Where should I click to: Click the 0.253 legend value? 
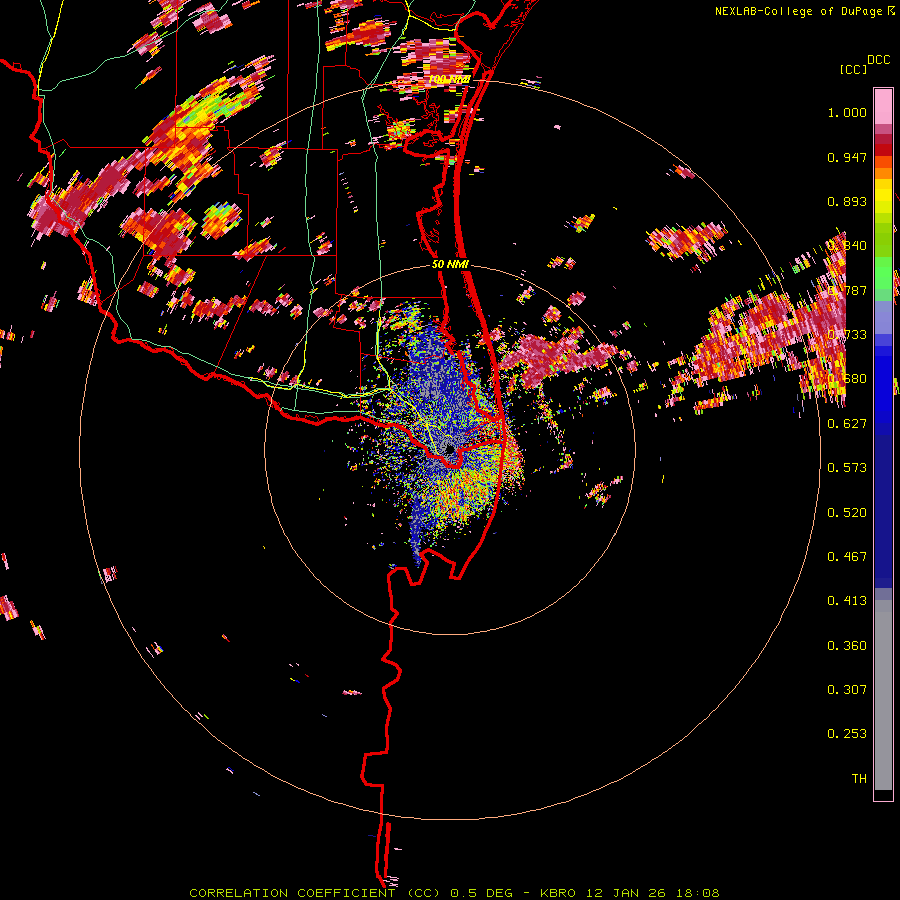click(847, 734)
